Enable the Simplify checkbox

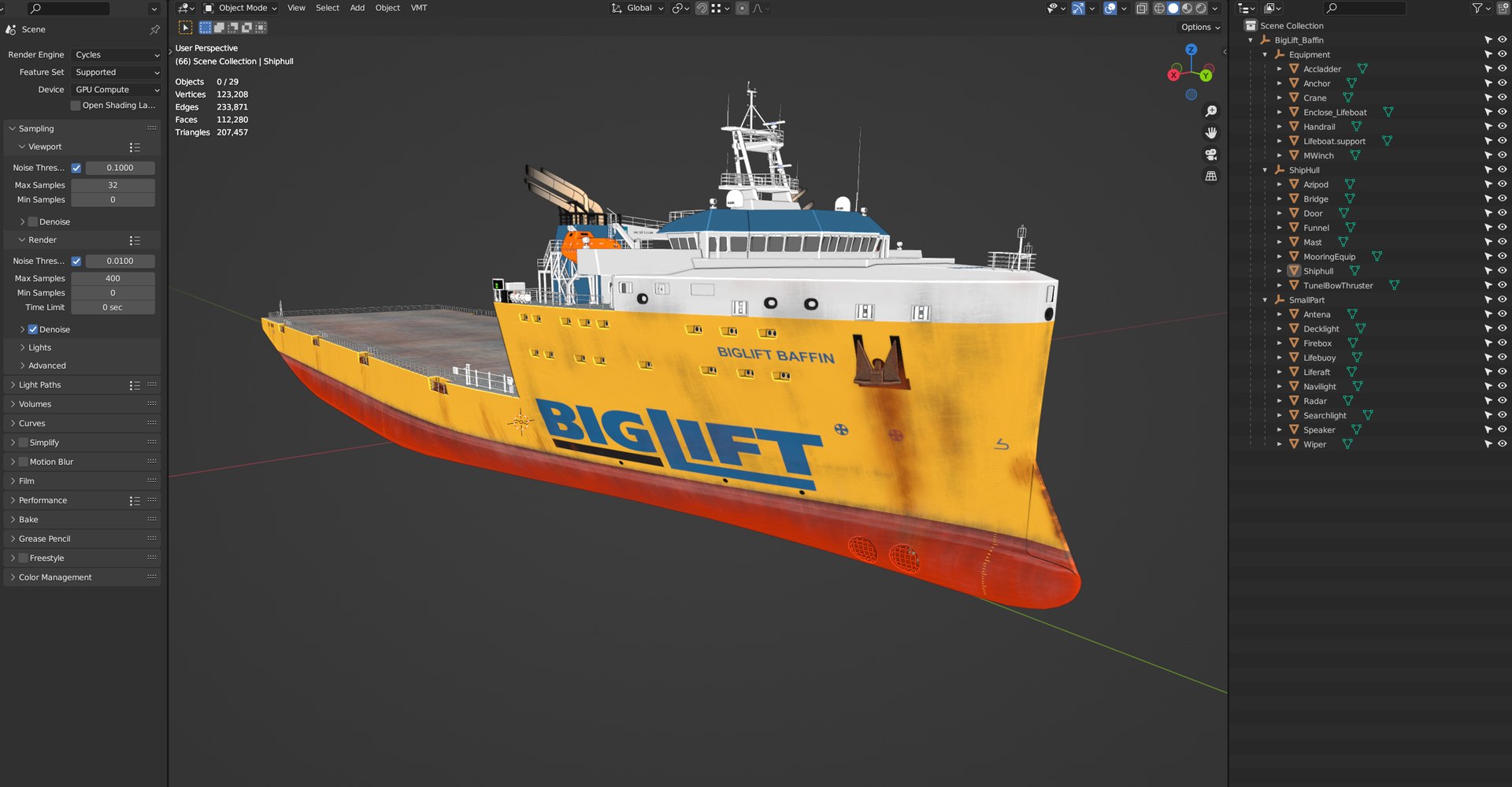[24, 443]
